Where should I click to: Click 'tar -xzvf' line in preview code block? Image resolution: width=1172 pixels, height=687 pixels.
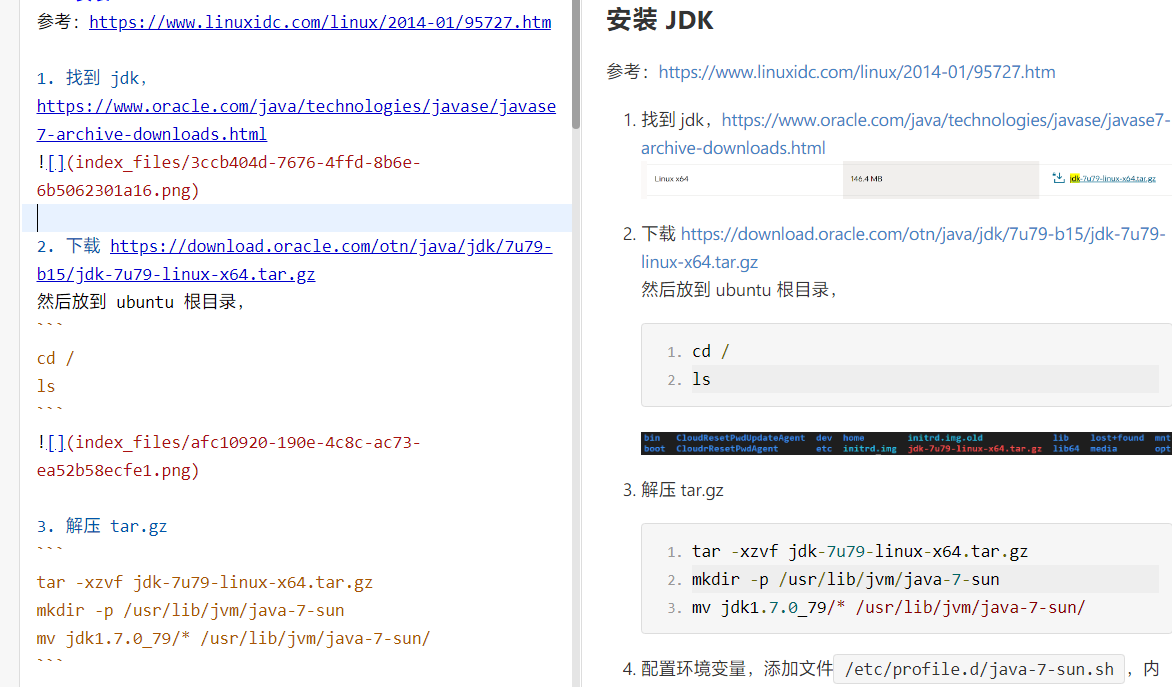point(860,552)
